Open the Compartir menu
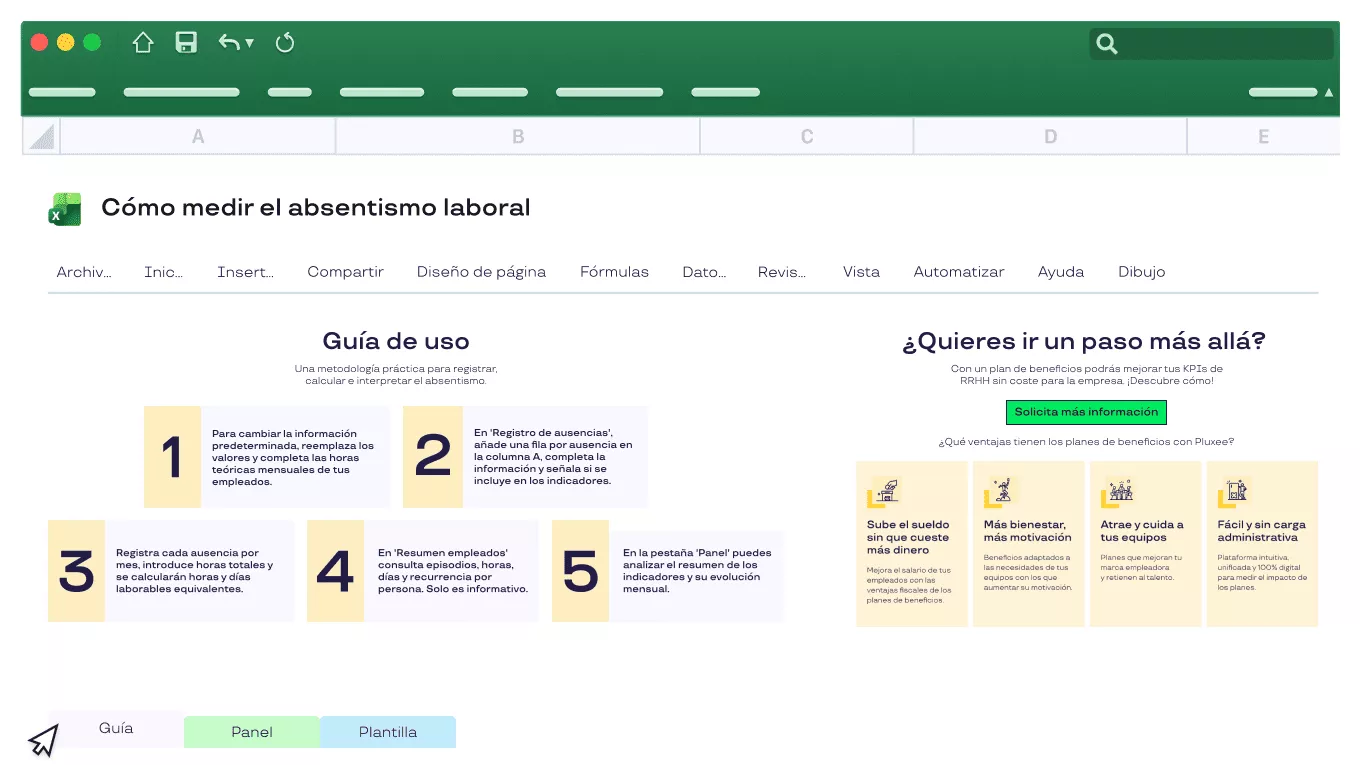The width and height of the screenshot is (1360, 765). point(345,272)
